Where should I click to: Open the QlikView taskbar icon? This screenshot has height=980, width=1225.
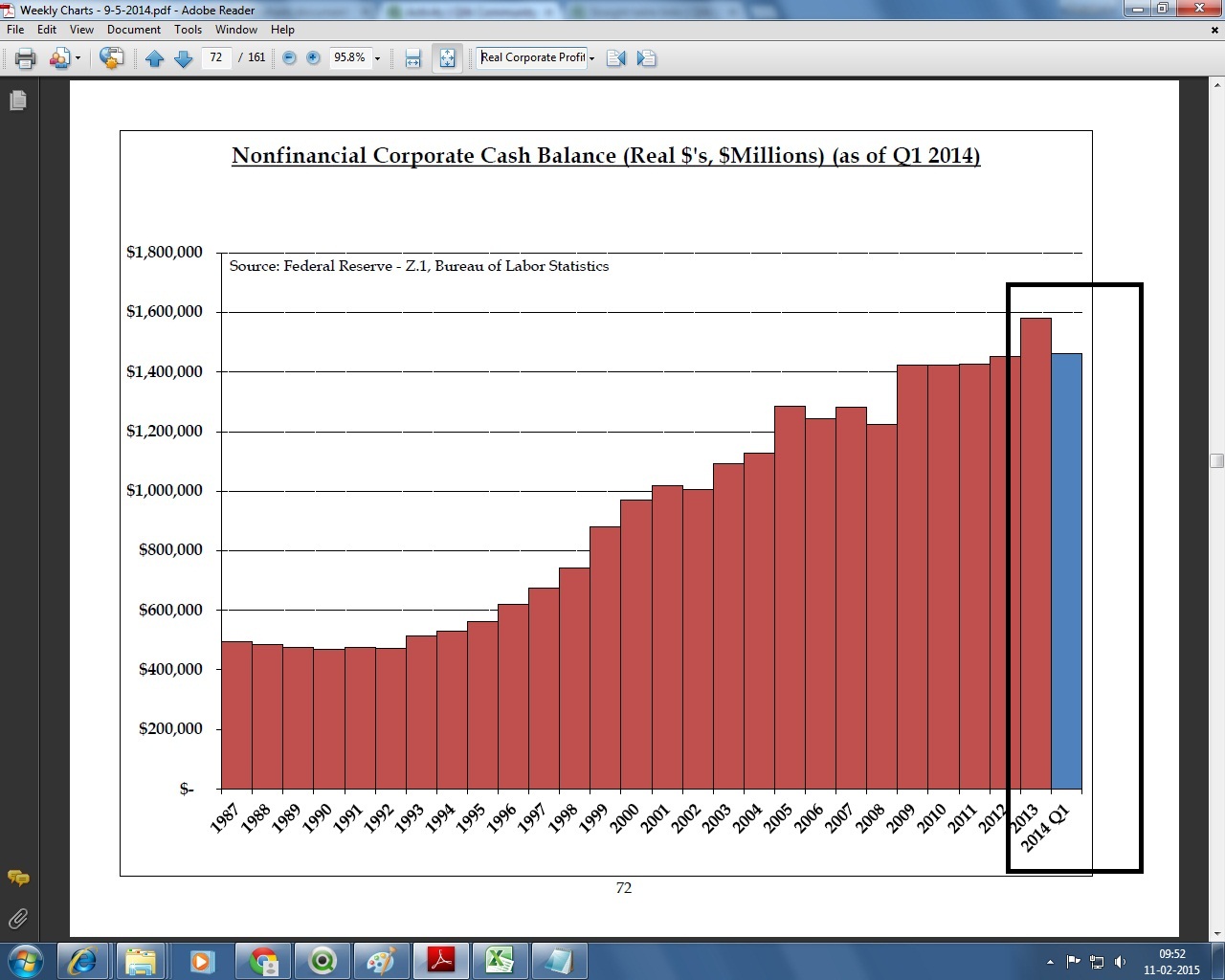(322, 961)
